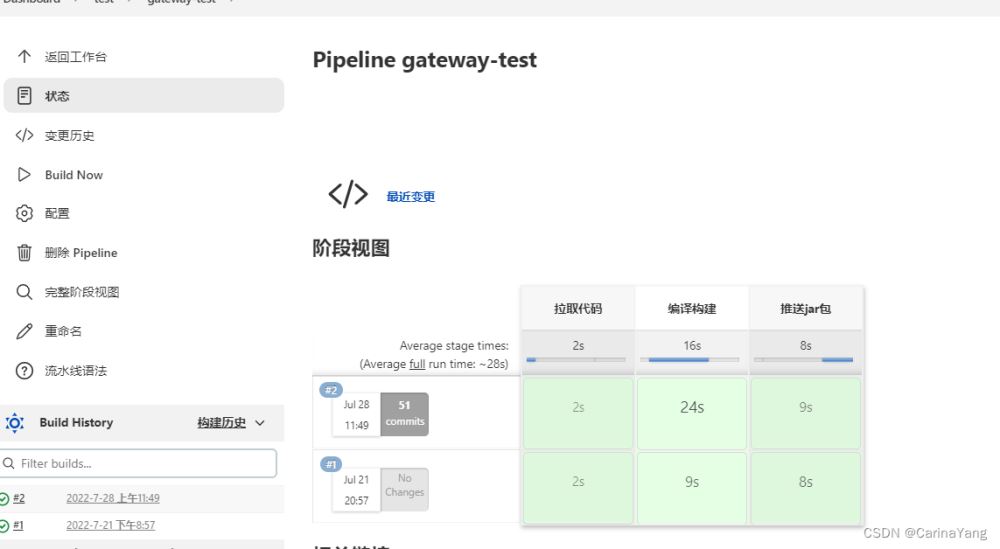The width and height of the screenshot is (1000, 549).
Task: Click the underlined 'full' run time text
Action: [x=417, y=364]
